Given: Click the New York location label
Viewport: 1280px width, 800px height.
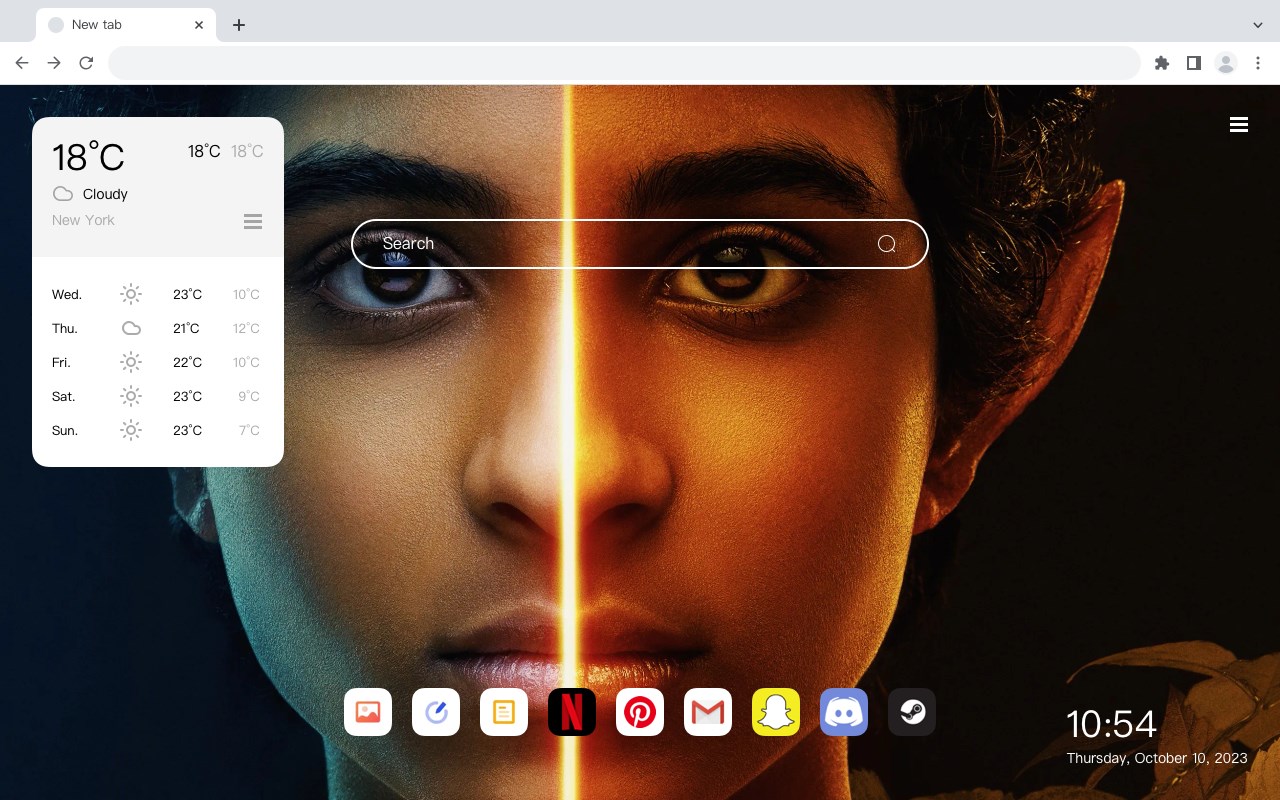Looking at the screenshot, I should click(x=83, y=220).
